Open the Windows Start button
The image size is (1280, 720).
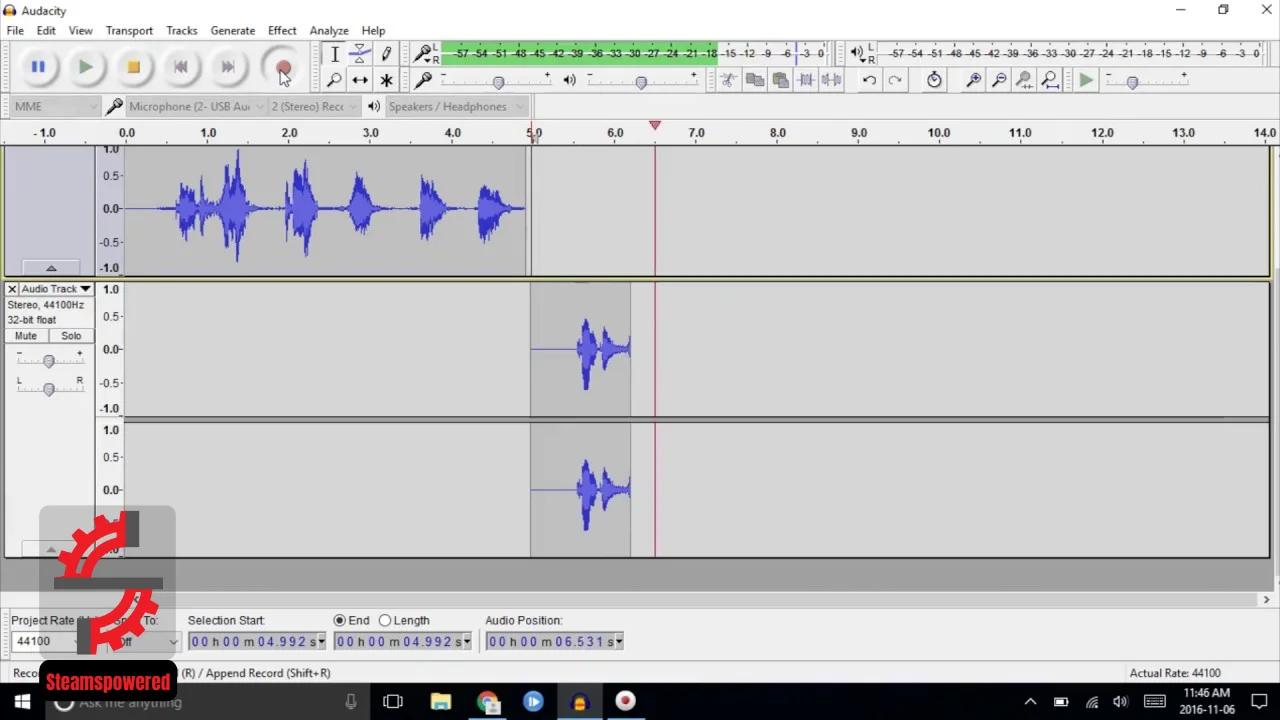click(x=22, y=702)
